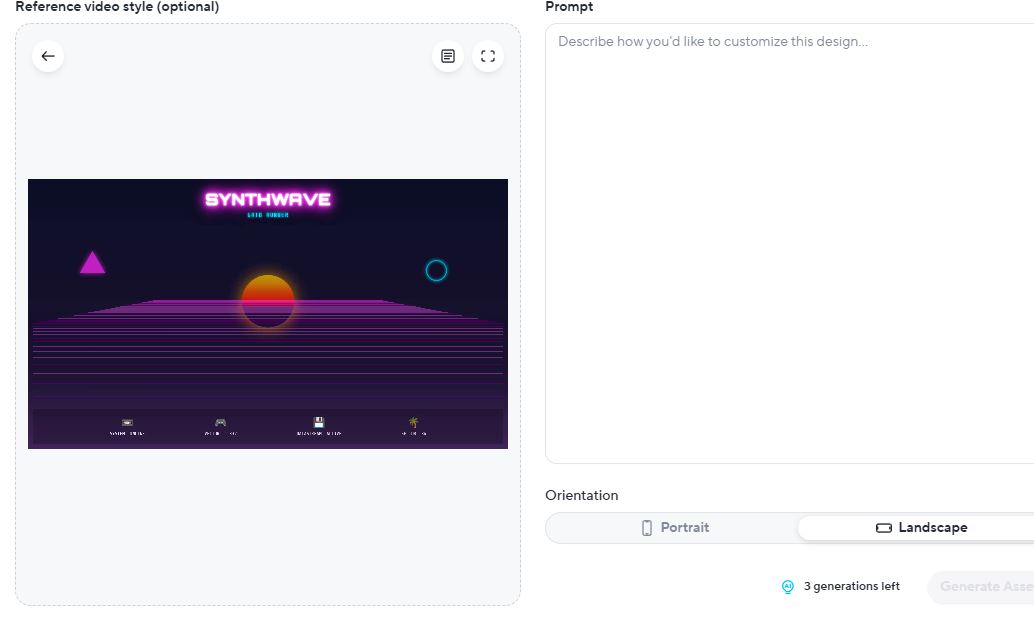Viewport: 1034px width, 618px height.
Task: Select Landscape orientation
Action: [x=920, y=528]
